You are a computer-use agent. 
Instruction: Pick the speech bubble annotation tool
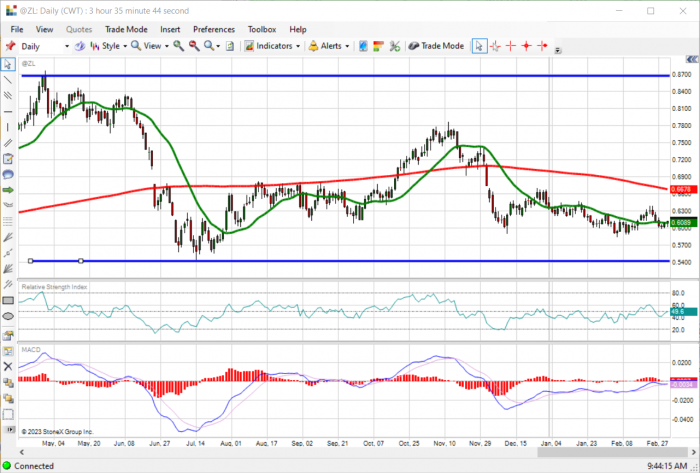tap(8, 174)
